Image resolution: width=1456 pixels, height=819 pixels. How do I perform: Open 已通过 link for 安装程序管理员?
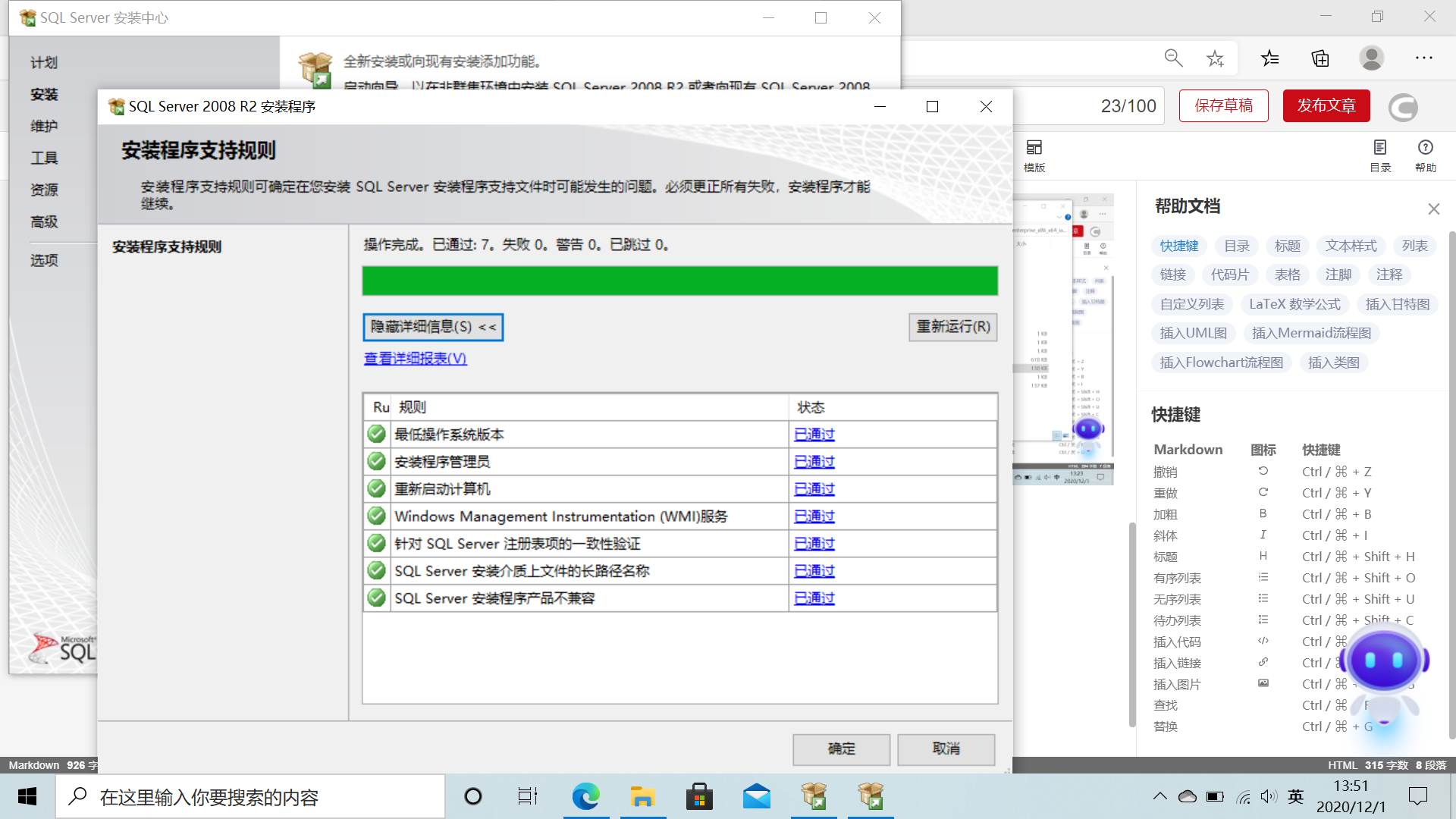[814, 462]
